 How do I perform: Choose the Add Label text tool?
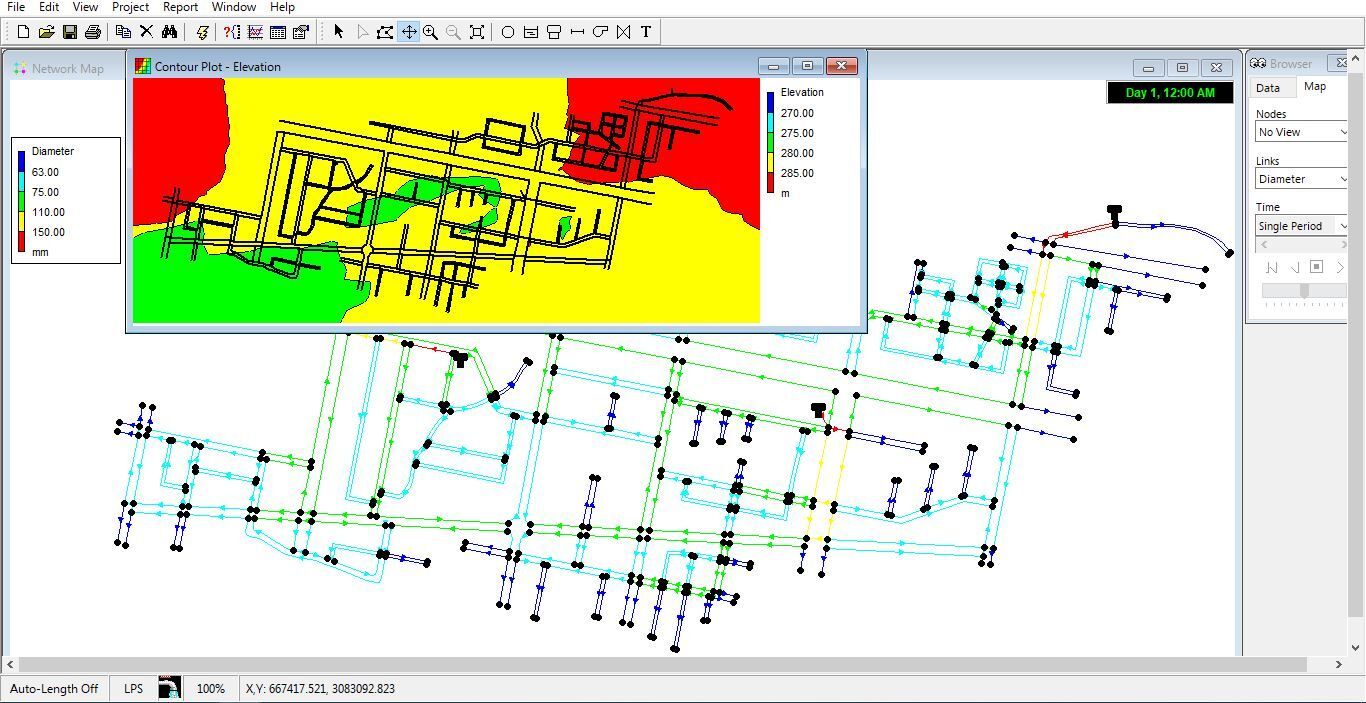pos(646,32)
